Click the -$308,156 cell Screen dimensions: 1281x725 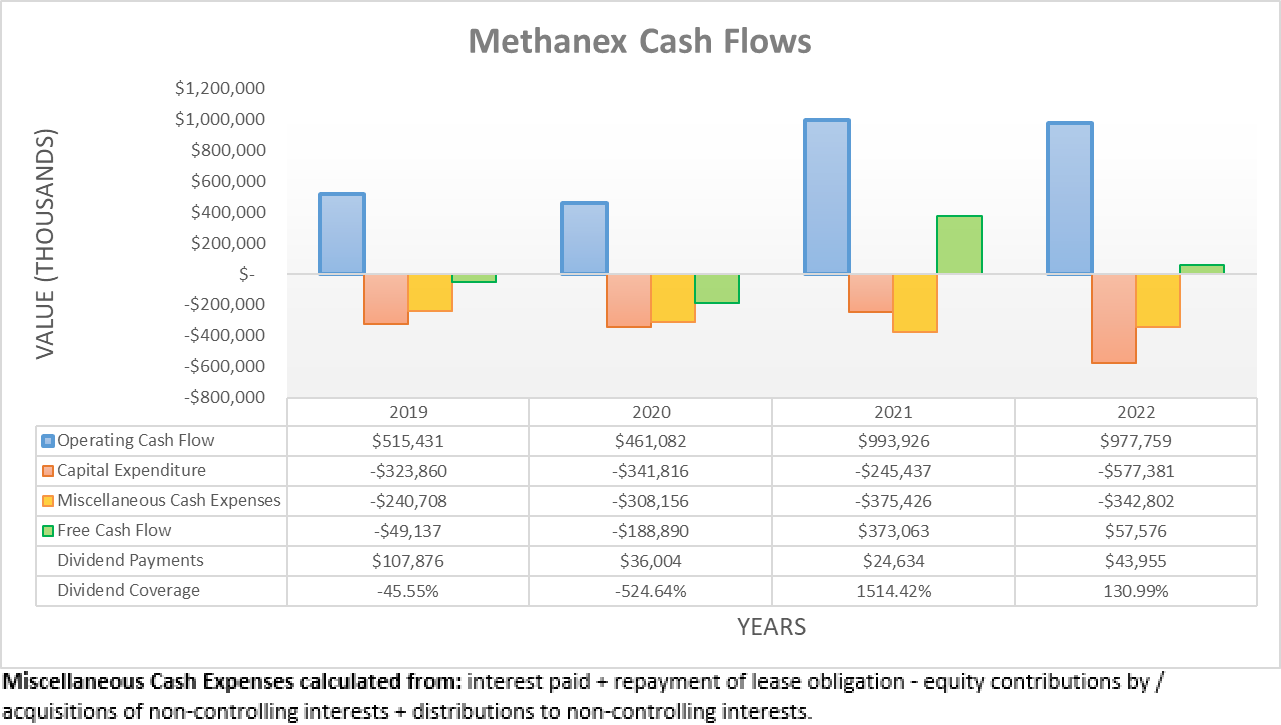(650, 501)
